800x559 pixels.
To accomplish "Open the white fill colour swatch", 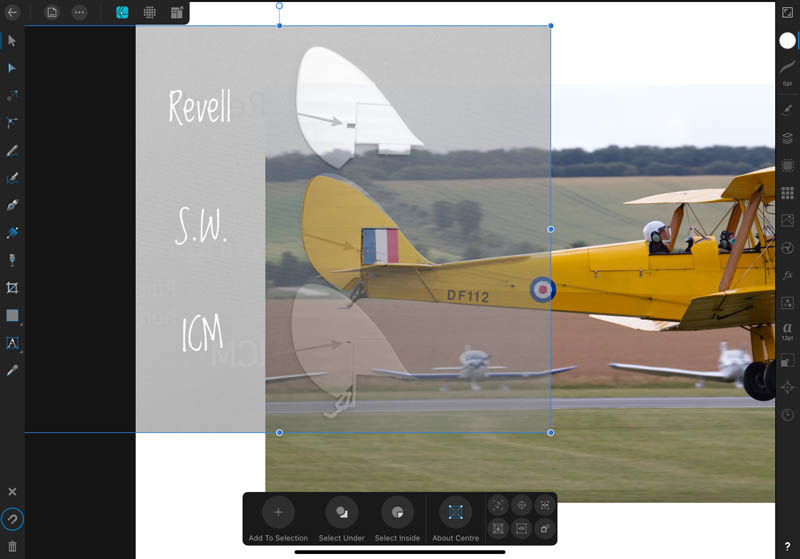I will [x=787, y=40].
